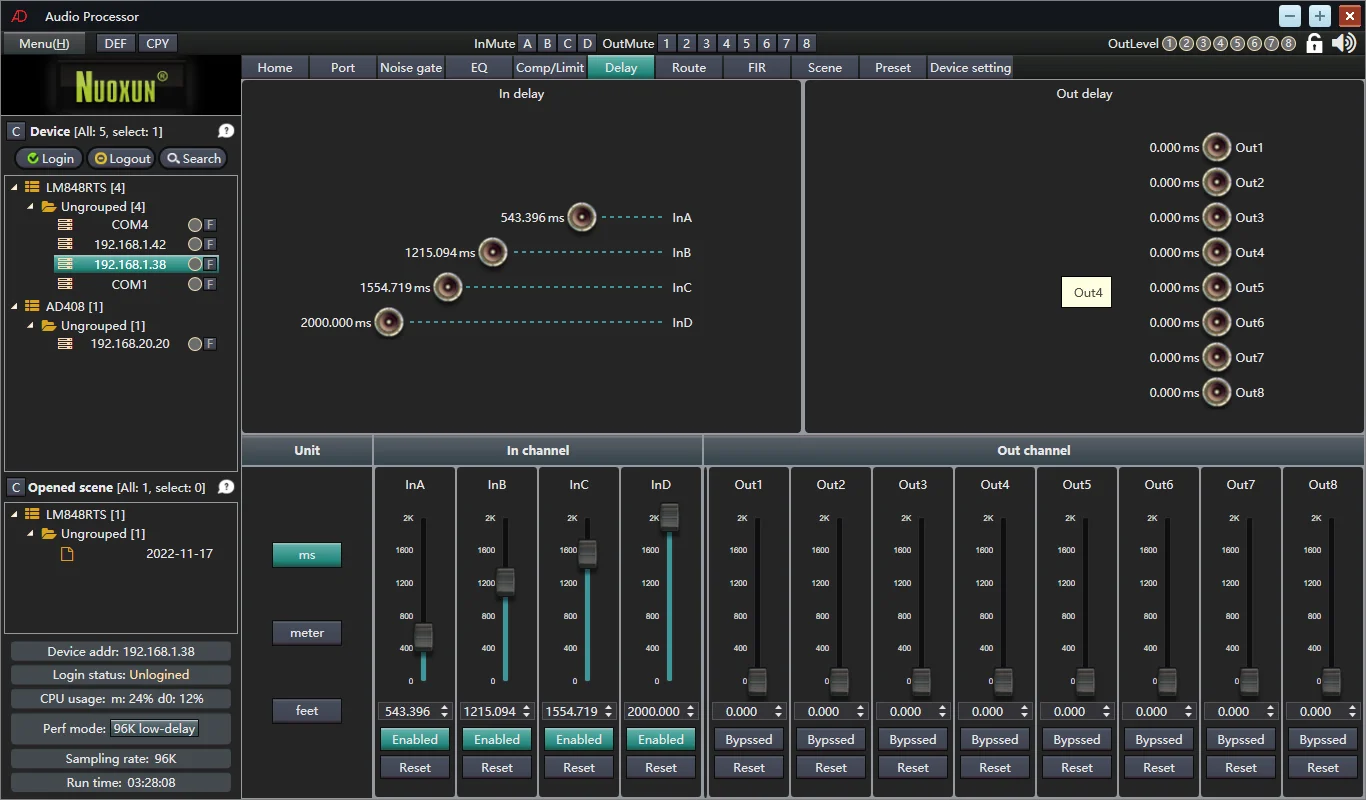The height and width of the screenshot is (800, 1366).
Task: Disable the InA delay Enabled button
Action: pos(415,740)
